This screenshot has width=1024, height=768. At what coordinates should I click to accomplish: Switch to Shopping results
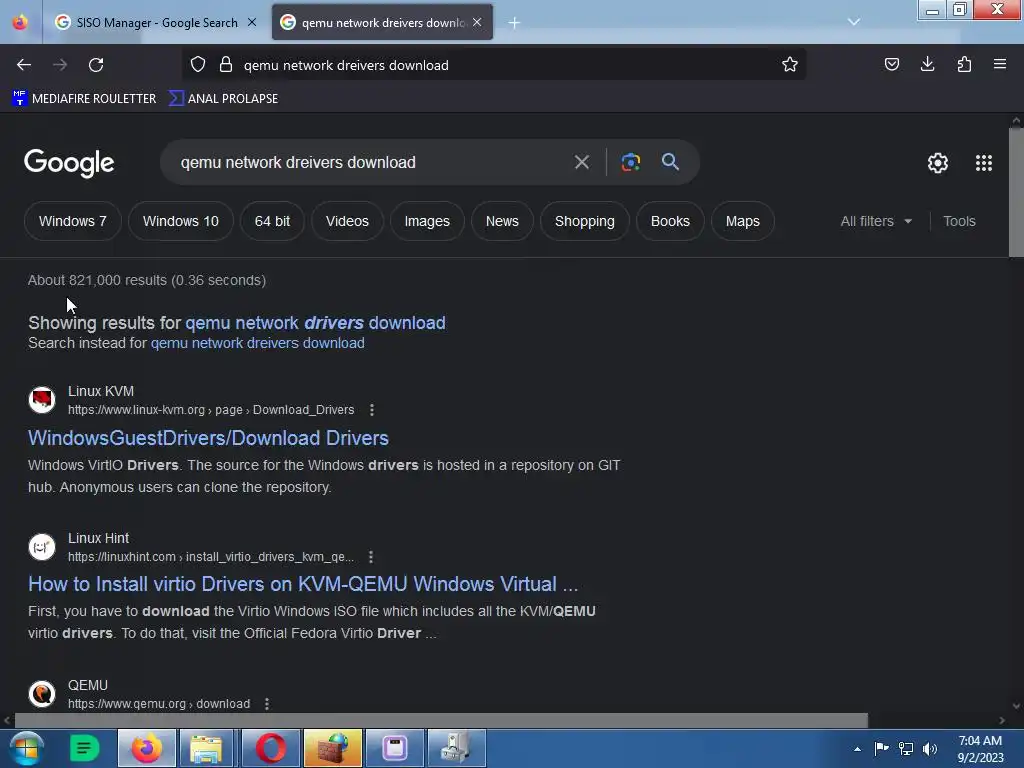tap(584, 221)
